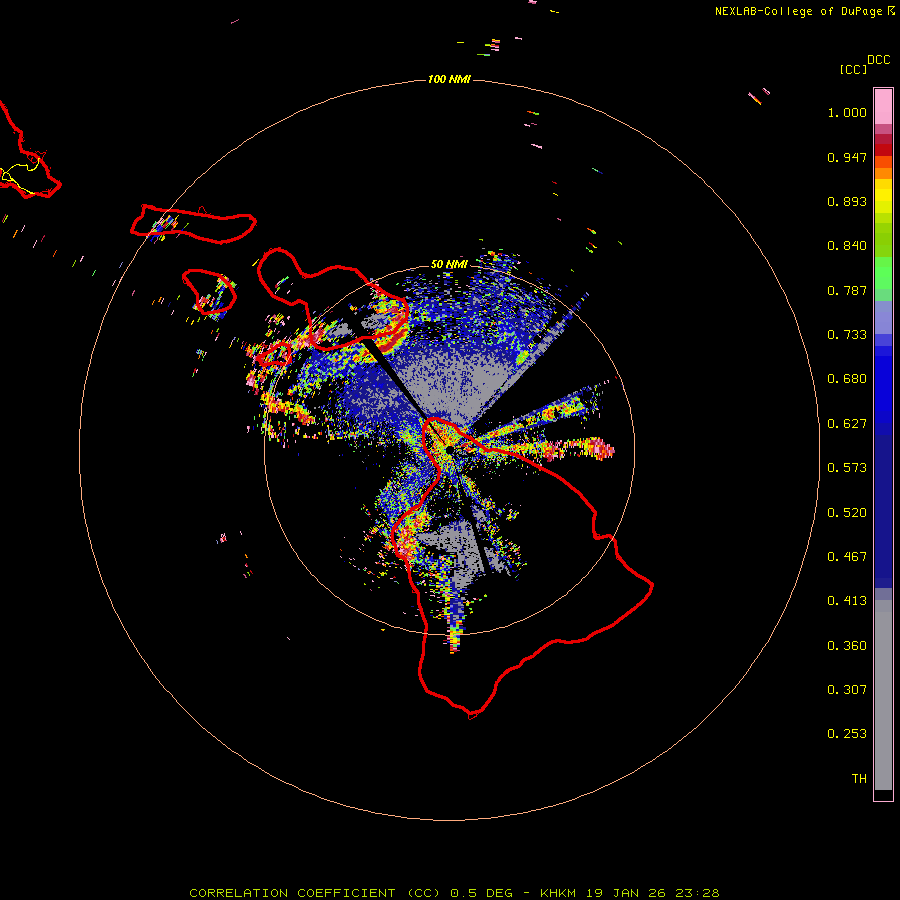Click the DCC label above the color bar
The image size is (900, 900).
[x=878, y=60]
